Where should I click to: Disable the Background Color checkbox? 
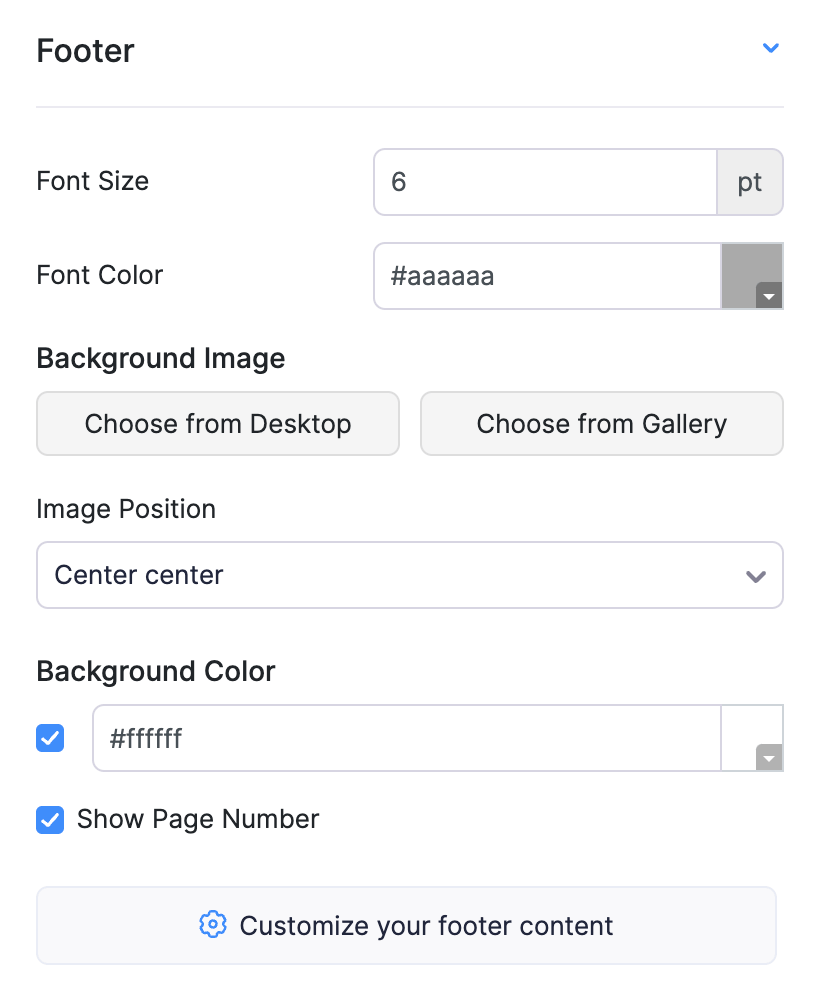(x=50, y=739)
